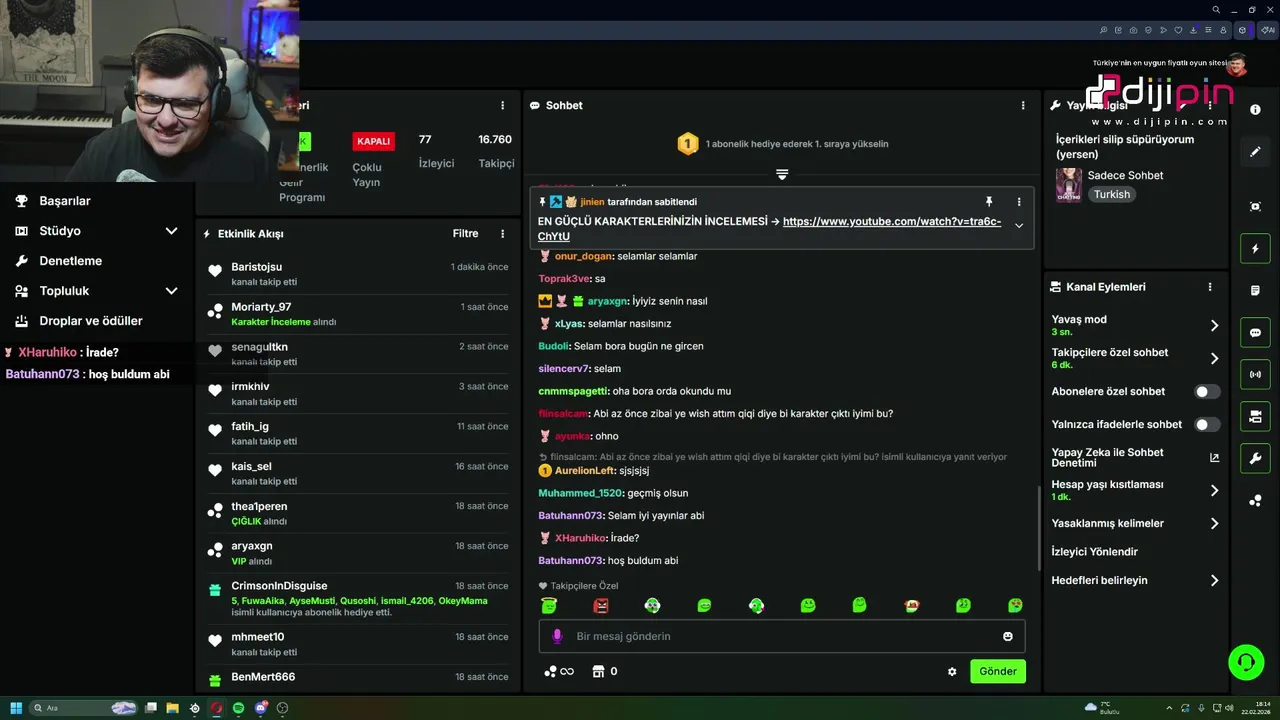This screenshot has height=720, width=1280.
Task: Open Windows Start menu
Action: [16, 708]
